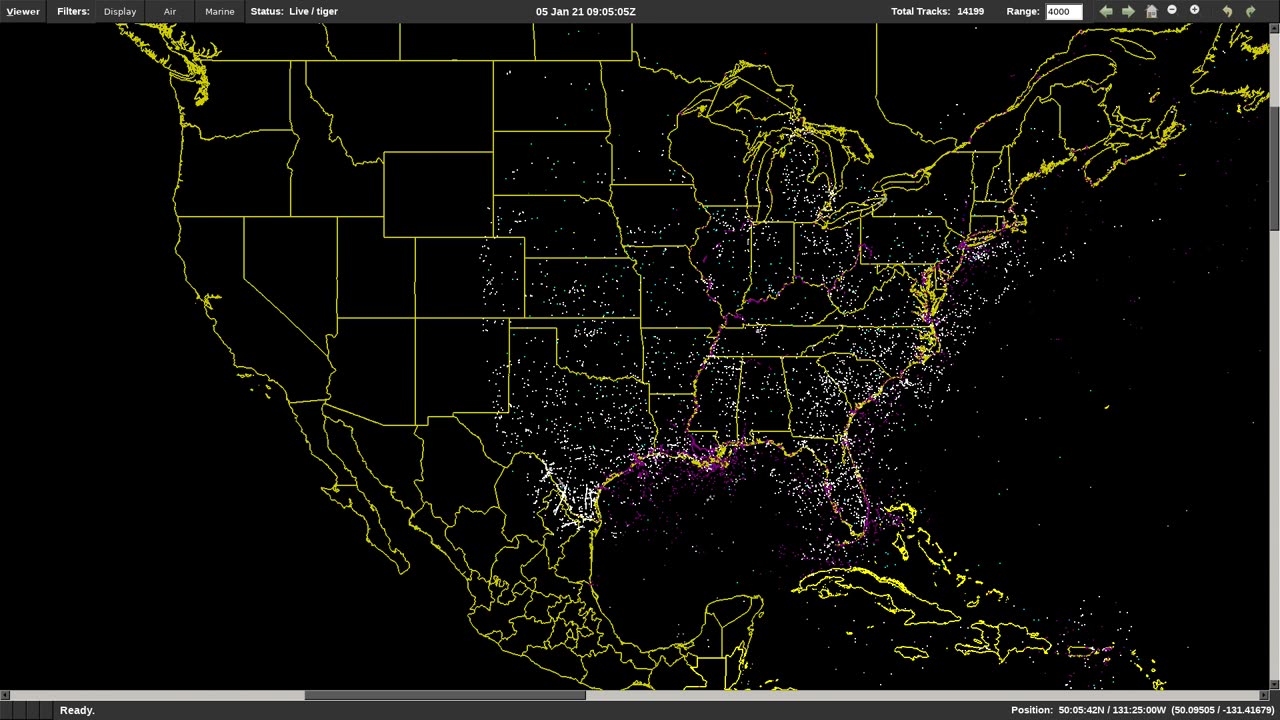Image resolution: width=1280 pixels, height=720 pixels.
Task: Click the "Filters:" label
Action: coord(73,11)
